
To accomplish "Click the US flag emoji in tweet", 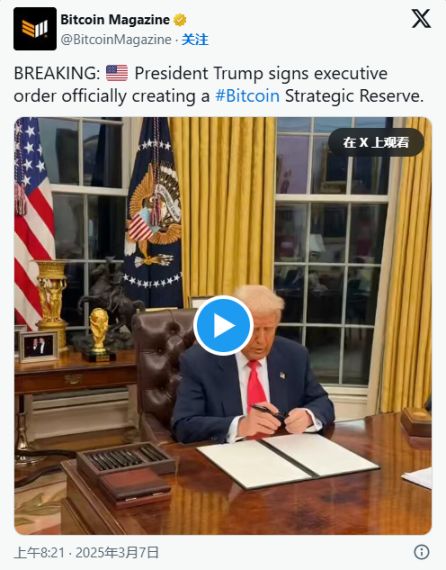I will click(x=117, y=73).
